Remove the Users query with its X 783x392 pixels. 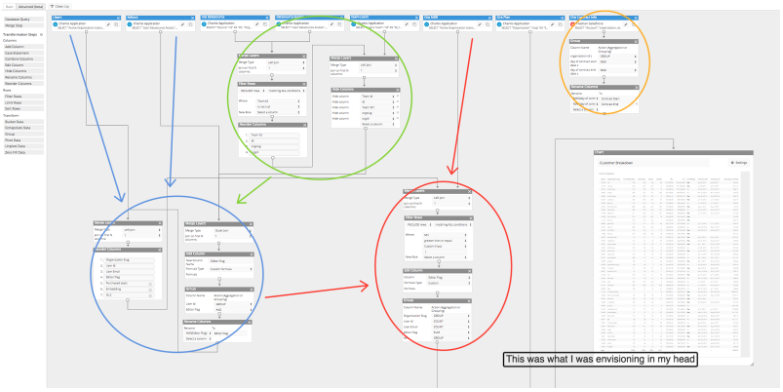click(x=119, y=17)
